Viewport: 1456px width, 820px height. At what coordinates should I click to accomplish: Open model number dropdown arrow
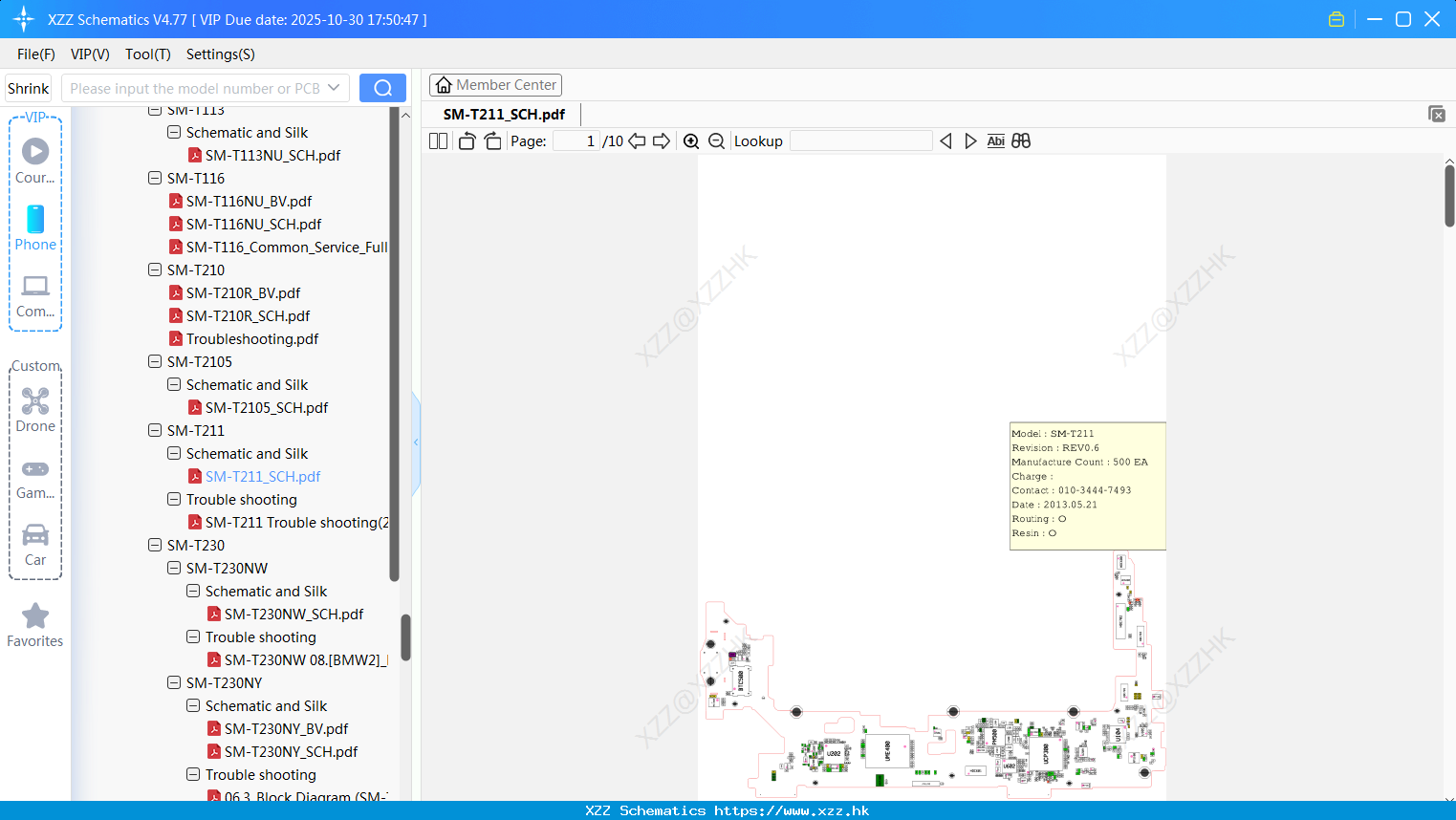[334, 88]
